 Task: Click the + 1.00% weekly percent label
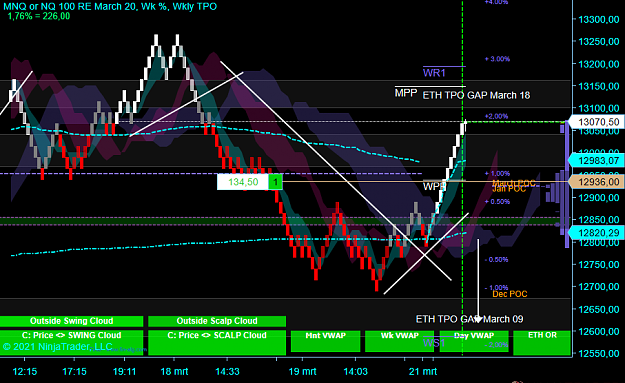(x=497, y=174)
